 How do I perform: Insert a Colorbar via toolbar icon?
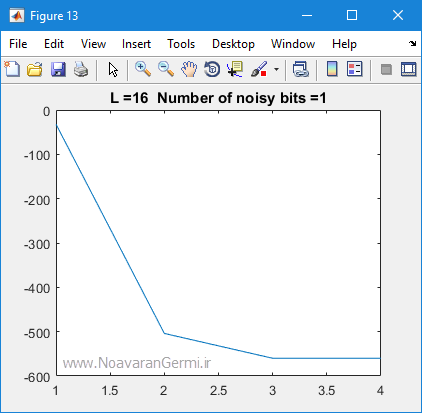(332, 69)
